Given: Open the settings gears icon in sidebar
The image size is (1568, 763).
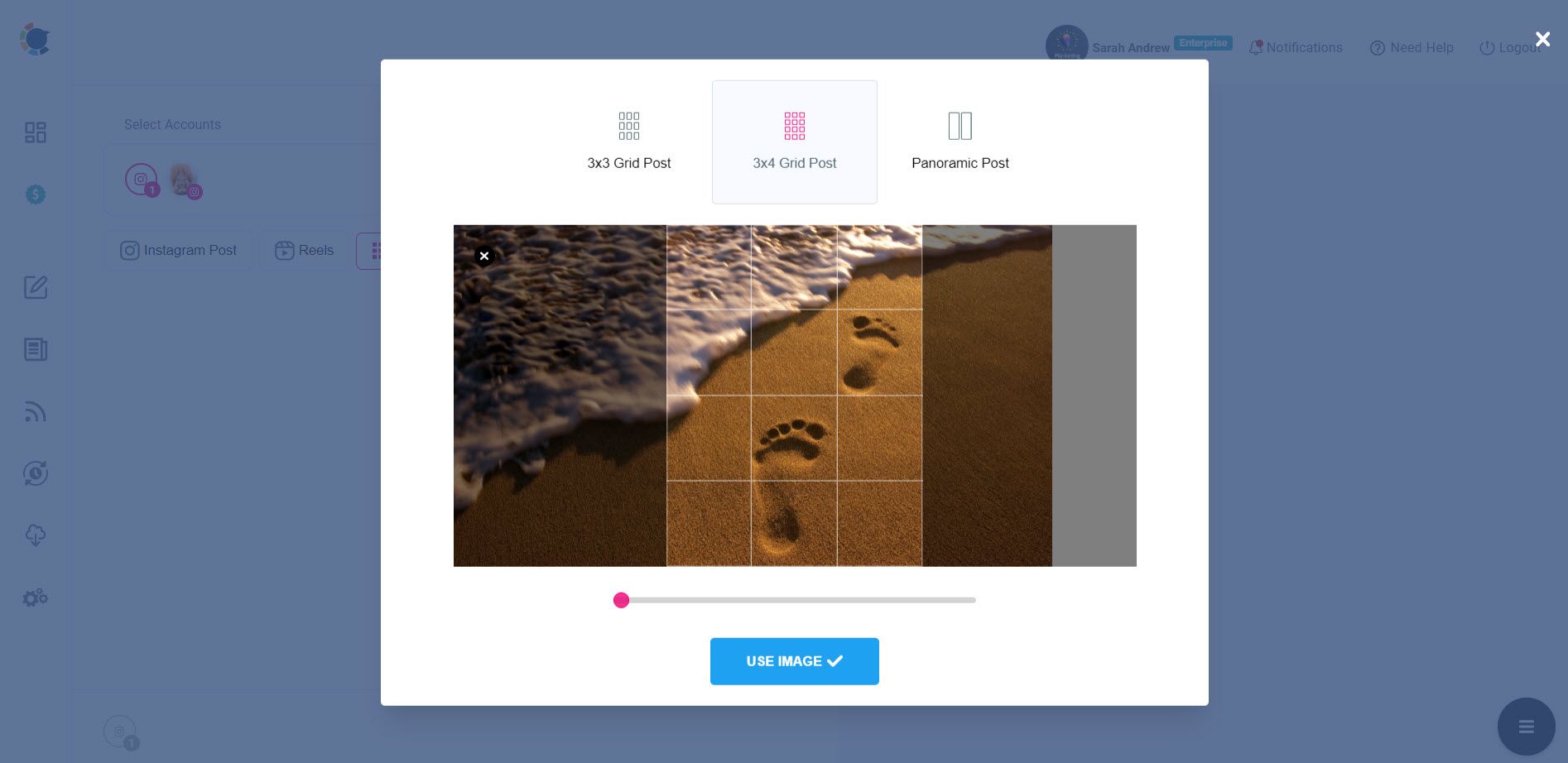Looking at the screenshot, I should (x=36, y=597).
